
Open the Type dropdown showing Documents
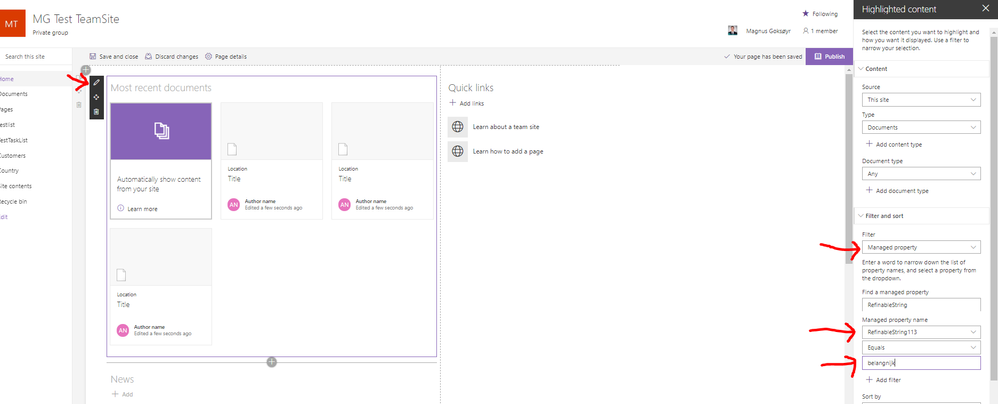[x=920, y=128]
